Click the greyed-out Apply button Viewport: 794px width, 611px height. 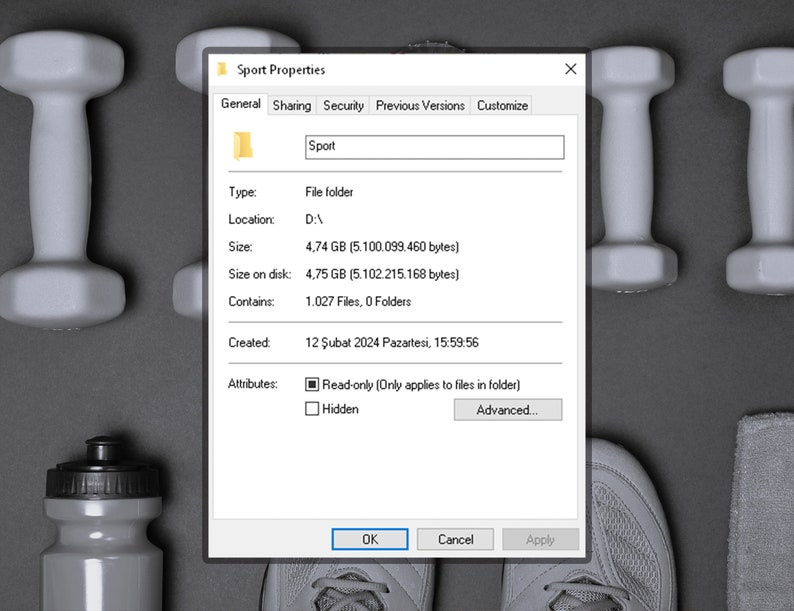[x=540, y=539]
